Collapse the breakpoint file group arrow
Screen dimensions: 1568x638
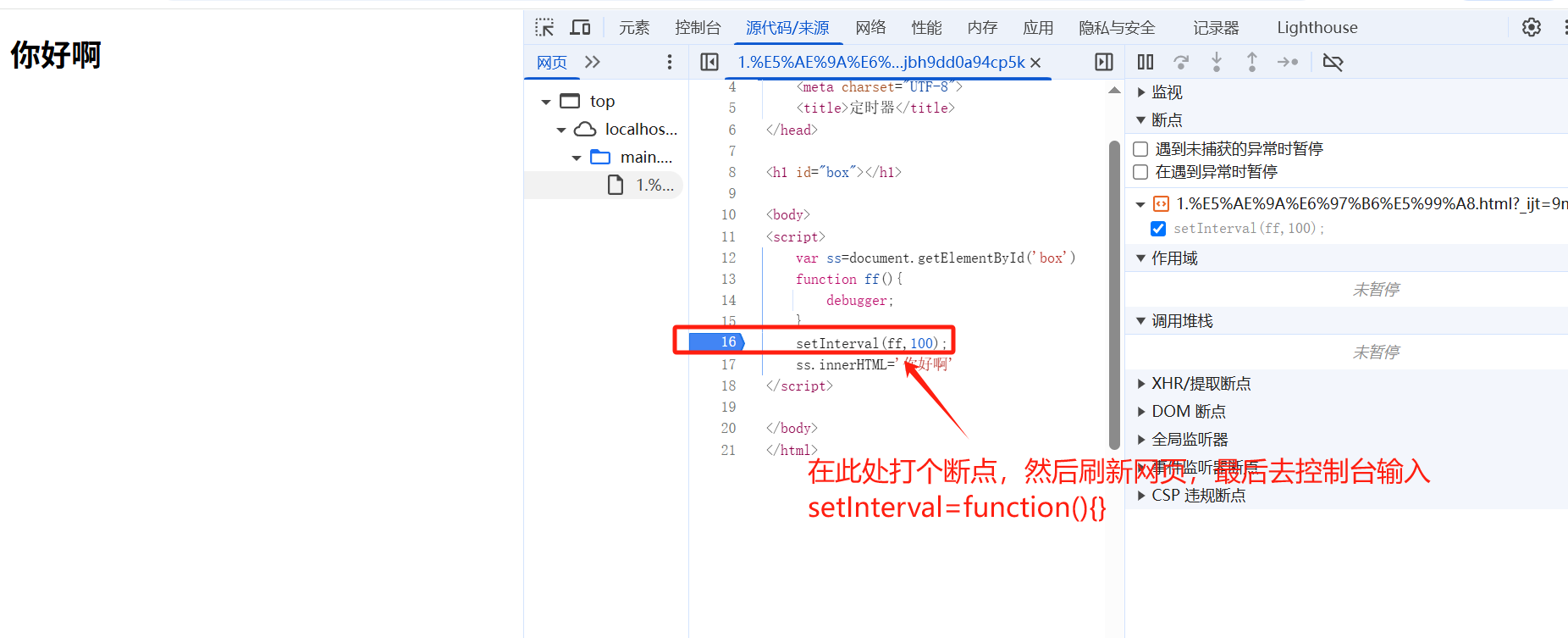(1140, 204)
